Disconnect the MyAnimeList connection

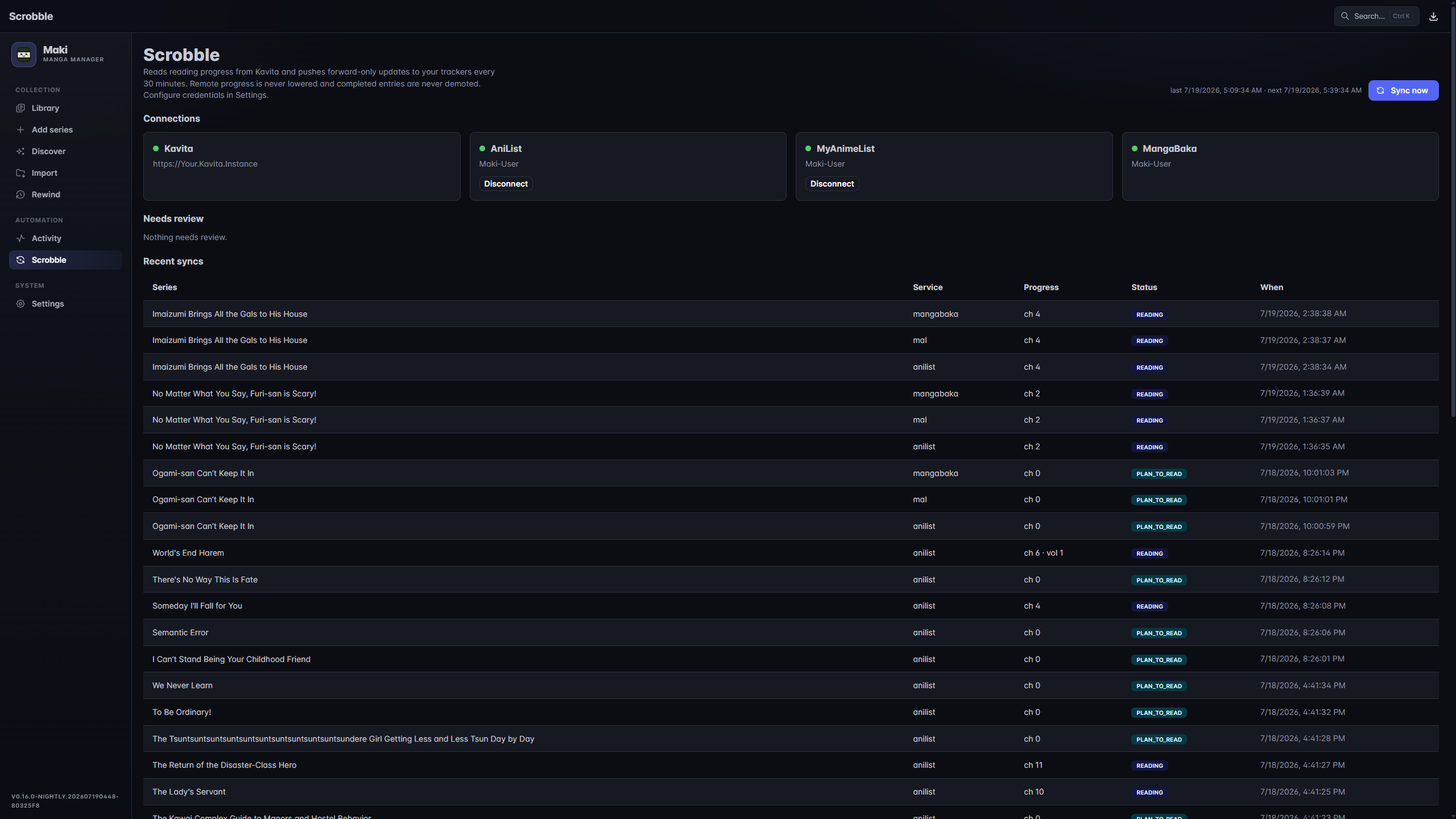coord(832,184)
